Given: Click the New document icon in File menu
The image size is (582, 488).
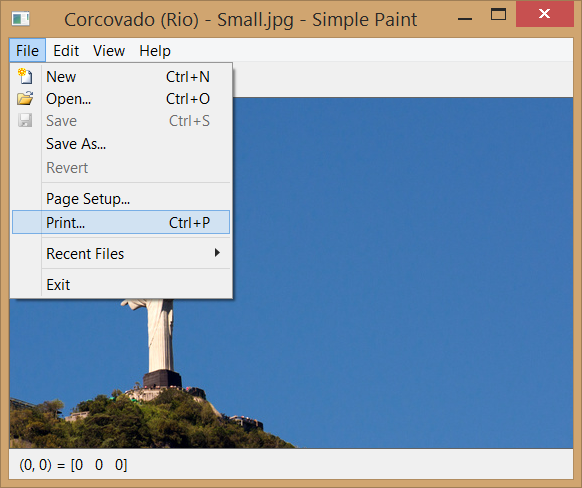Looking at the screenshot, I should tap(25, 76).
